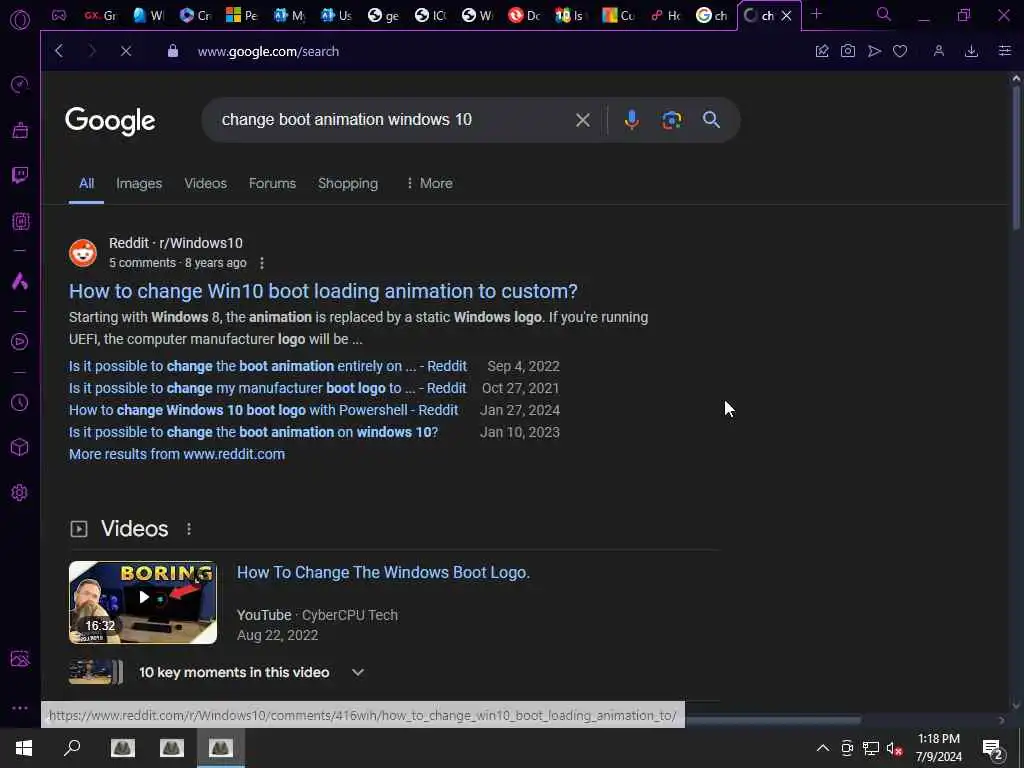Start Google voice search microphone
The height and width of the screenshot is (768, 1024).
[x=632, y=120]
